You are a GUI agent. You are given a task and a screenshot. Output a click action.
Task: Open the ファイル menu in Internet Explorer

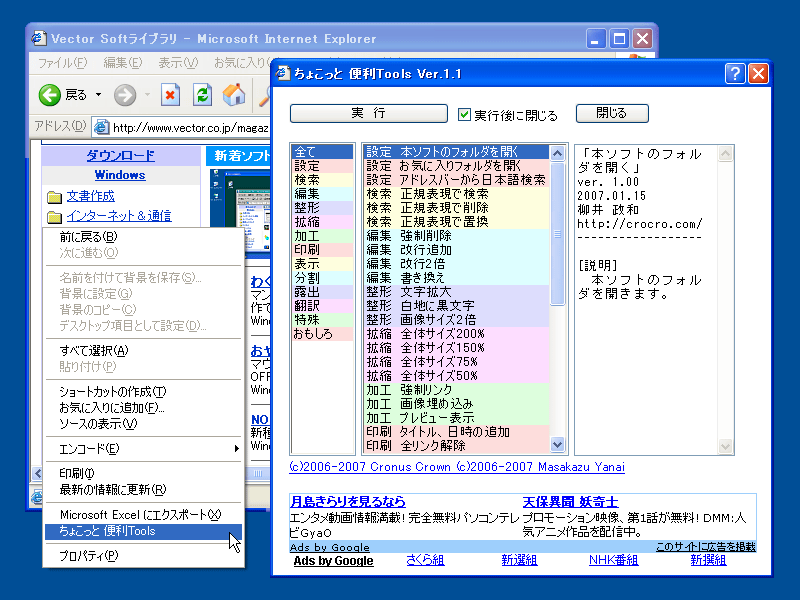(62, 63)
